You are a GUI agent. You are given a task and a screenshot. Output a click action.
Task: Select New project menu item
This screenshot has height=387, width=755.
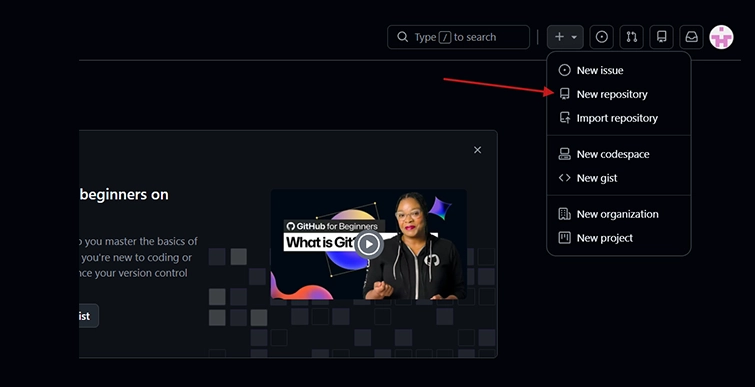pos(619,238)
